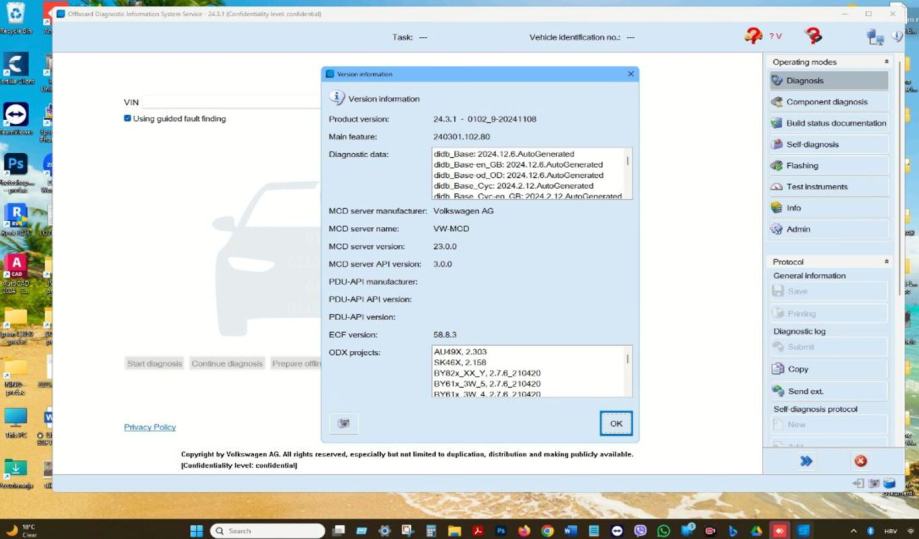Screen dimensions: 919x539
Task: Open Photoshop from the taskbar
Action: click(501, 531)
